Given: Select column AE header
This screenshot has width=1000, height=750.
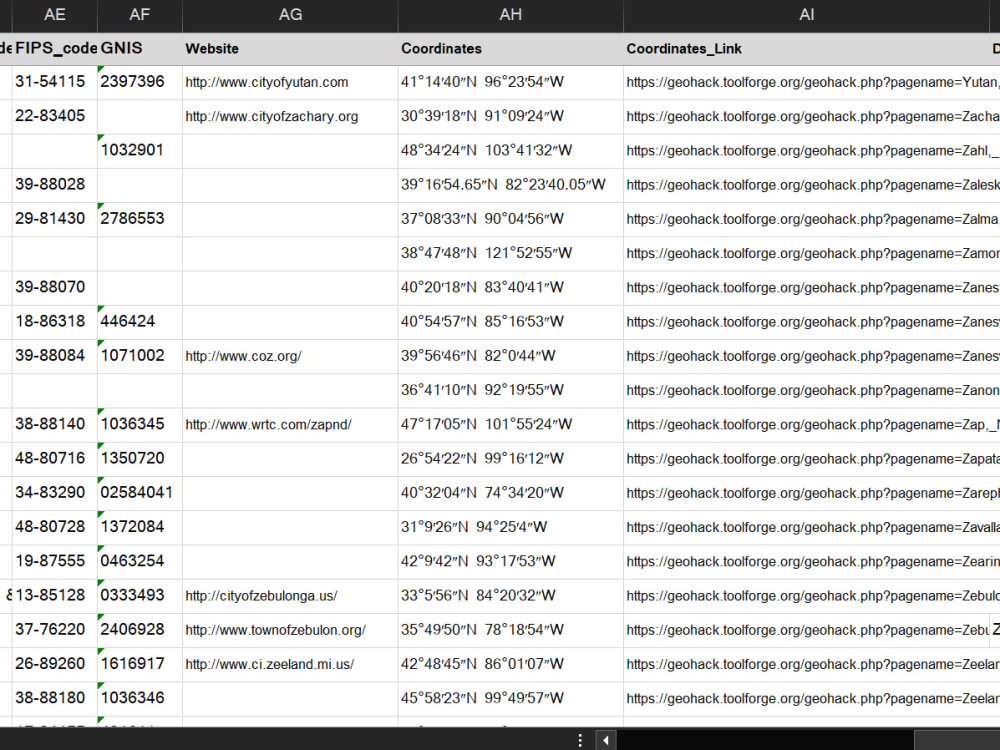Looking at the screenshot, I should pyautogui.click(x=55, y=15).
